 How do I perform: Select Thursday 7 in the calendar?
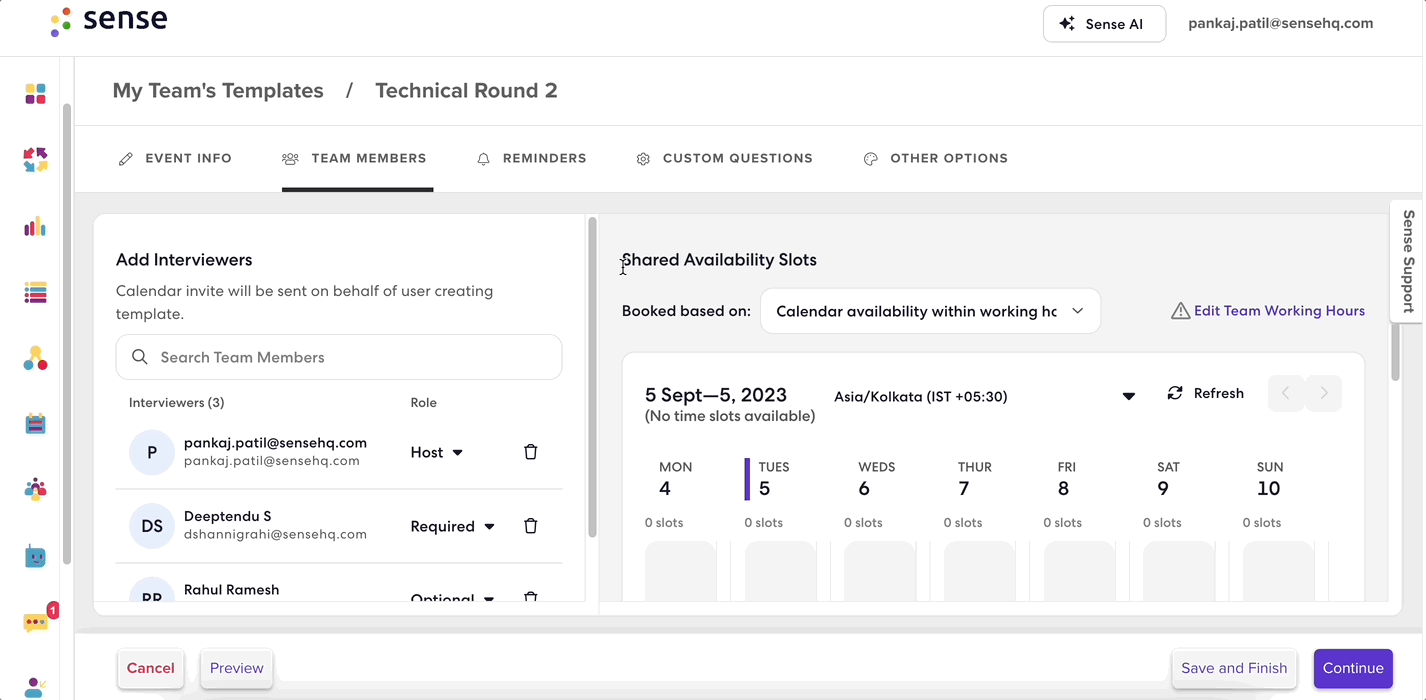click(974, 479)
